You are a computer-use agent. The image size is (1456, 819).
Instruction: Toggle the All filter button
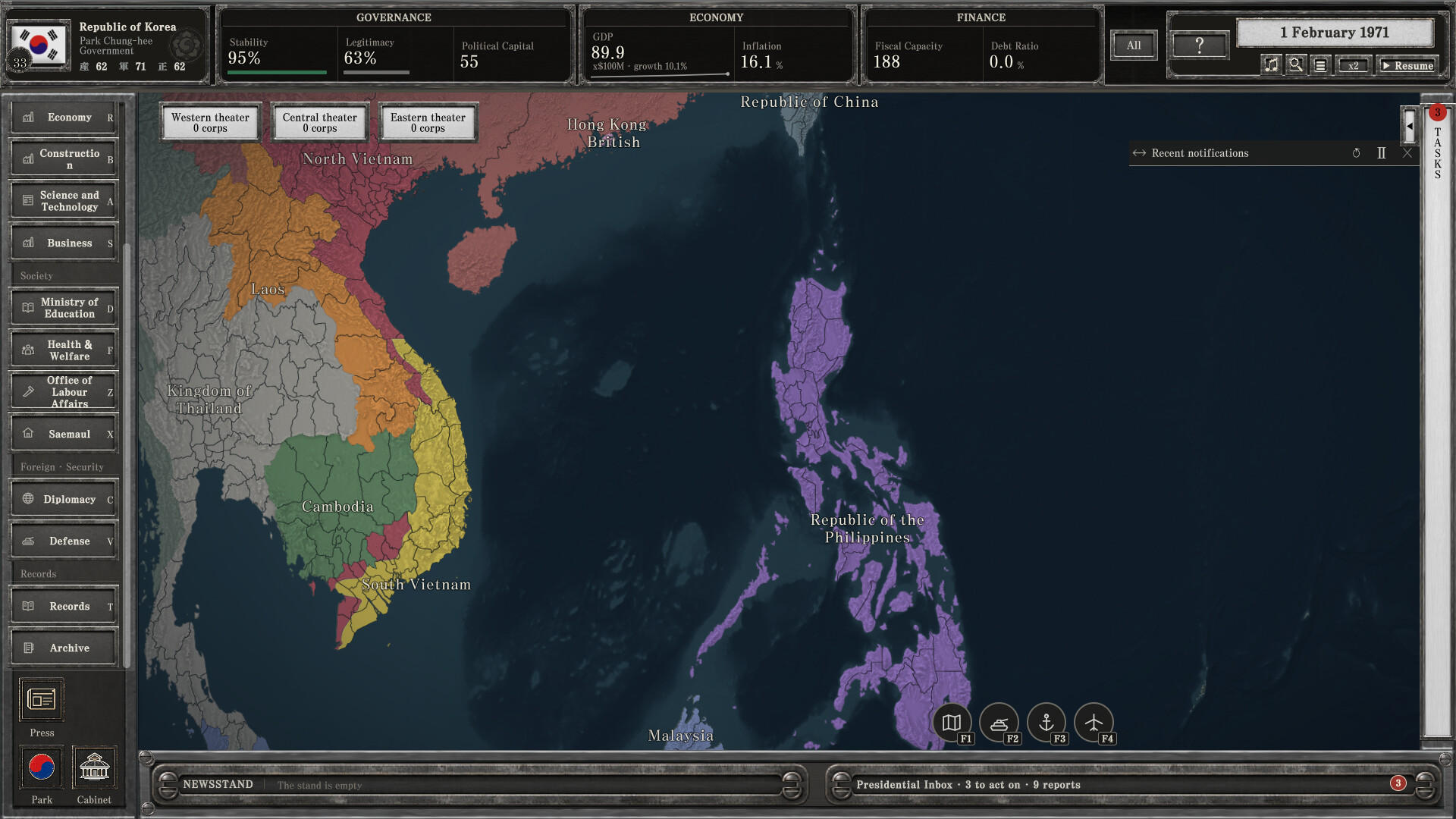pos(1134,45)
